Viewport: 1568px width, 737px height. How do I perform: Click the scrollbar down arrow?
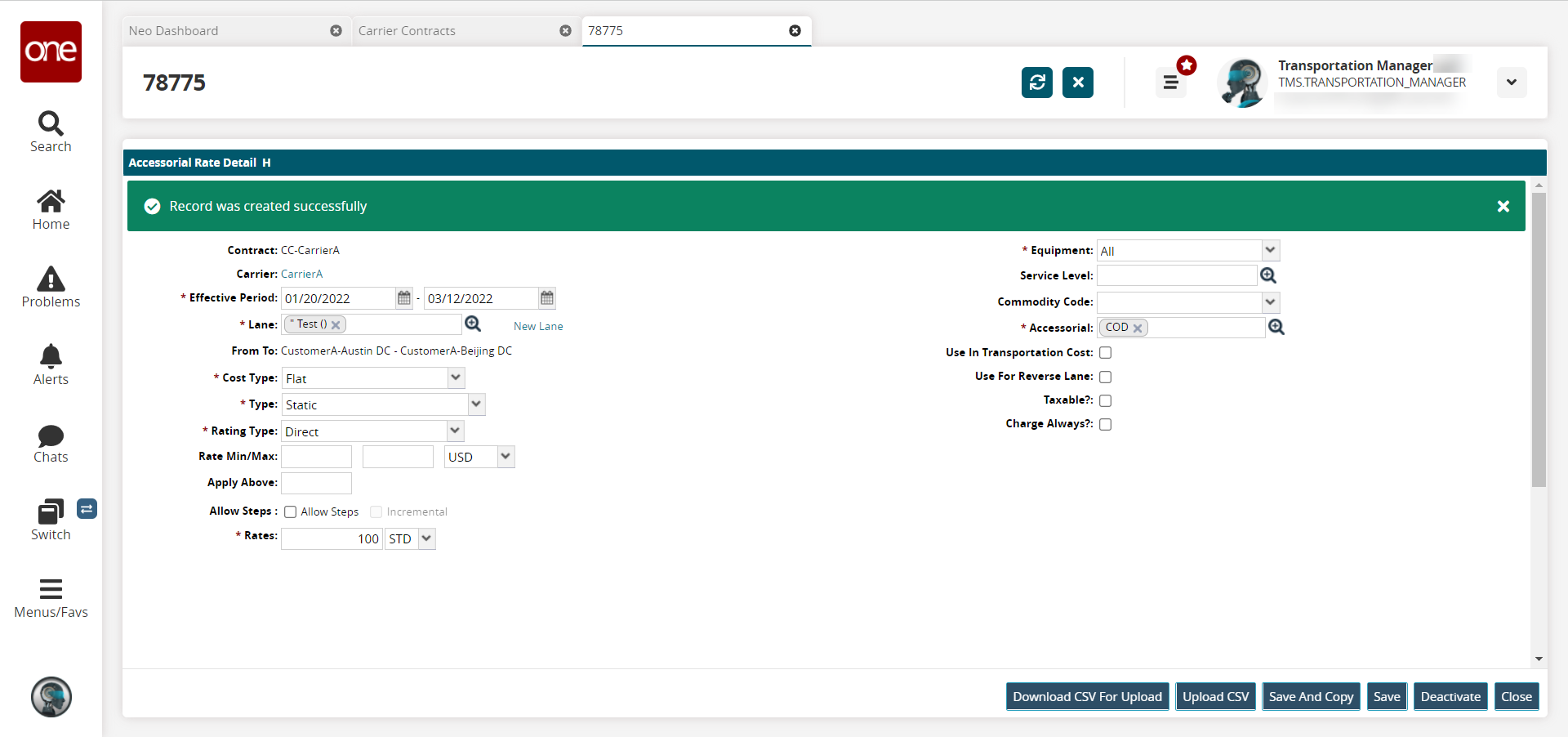click(1539, 659)
